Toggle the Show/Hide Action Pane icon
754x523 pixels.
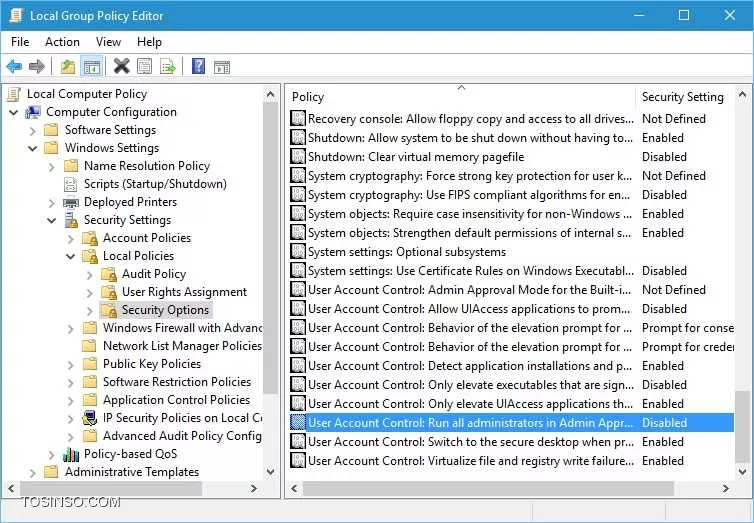[222, 66]
